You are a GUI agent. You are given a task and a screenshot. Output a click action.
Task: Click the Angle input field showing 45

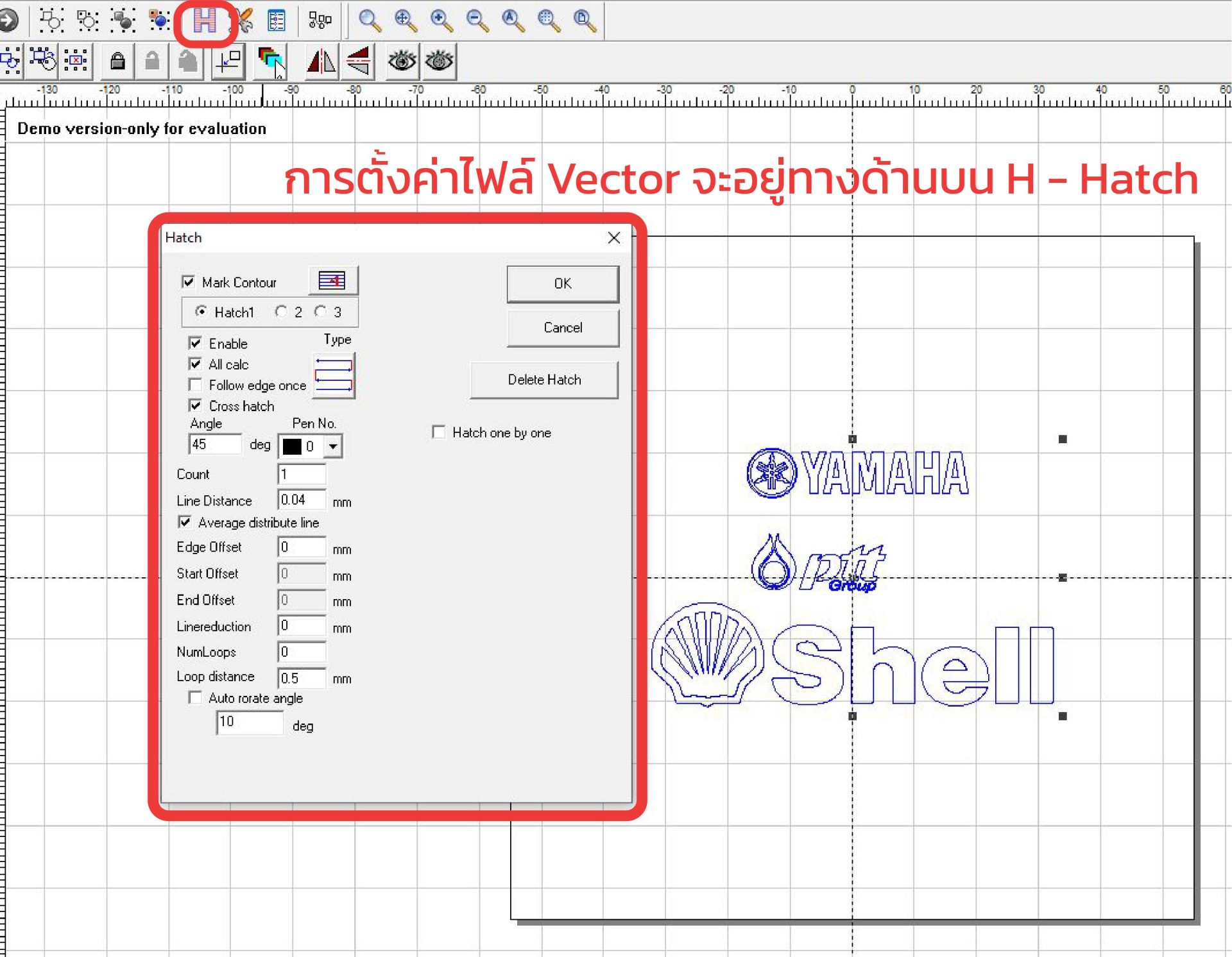[216, 444]
